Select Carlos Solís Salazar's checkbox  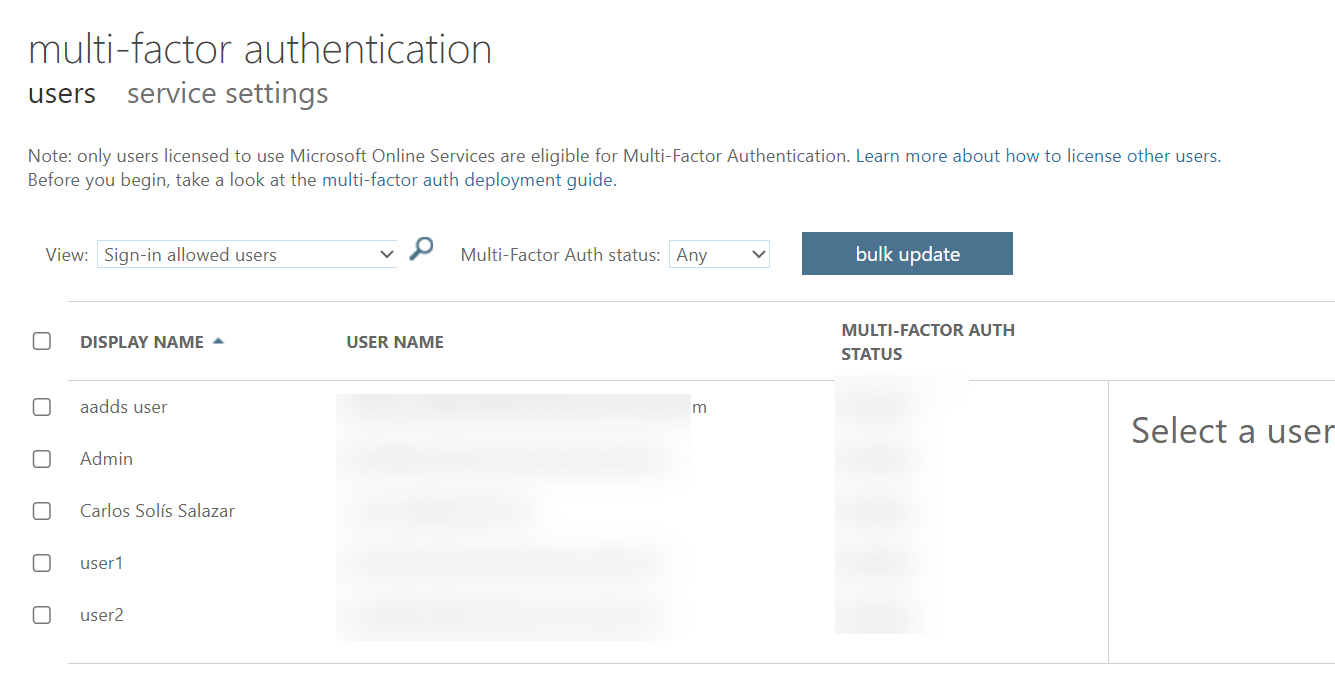(x=42, y=511)
